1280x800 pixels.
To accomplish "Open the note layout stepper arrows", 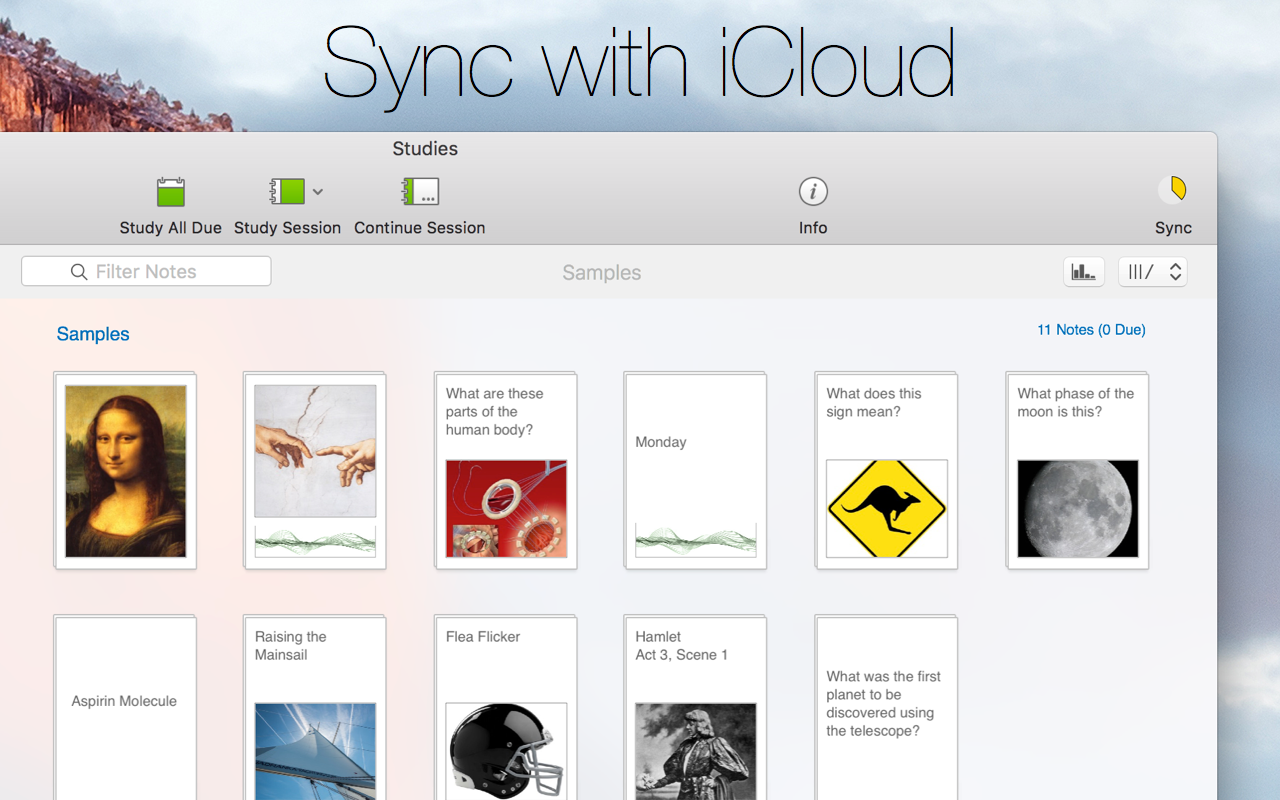I will (x=1175, y=271).
